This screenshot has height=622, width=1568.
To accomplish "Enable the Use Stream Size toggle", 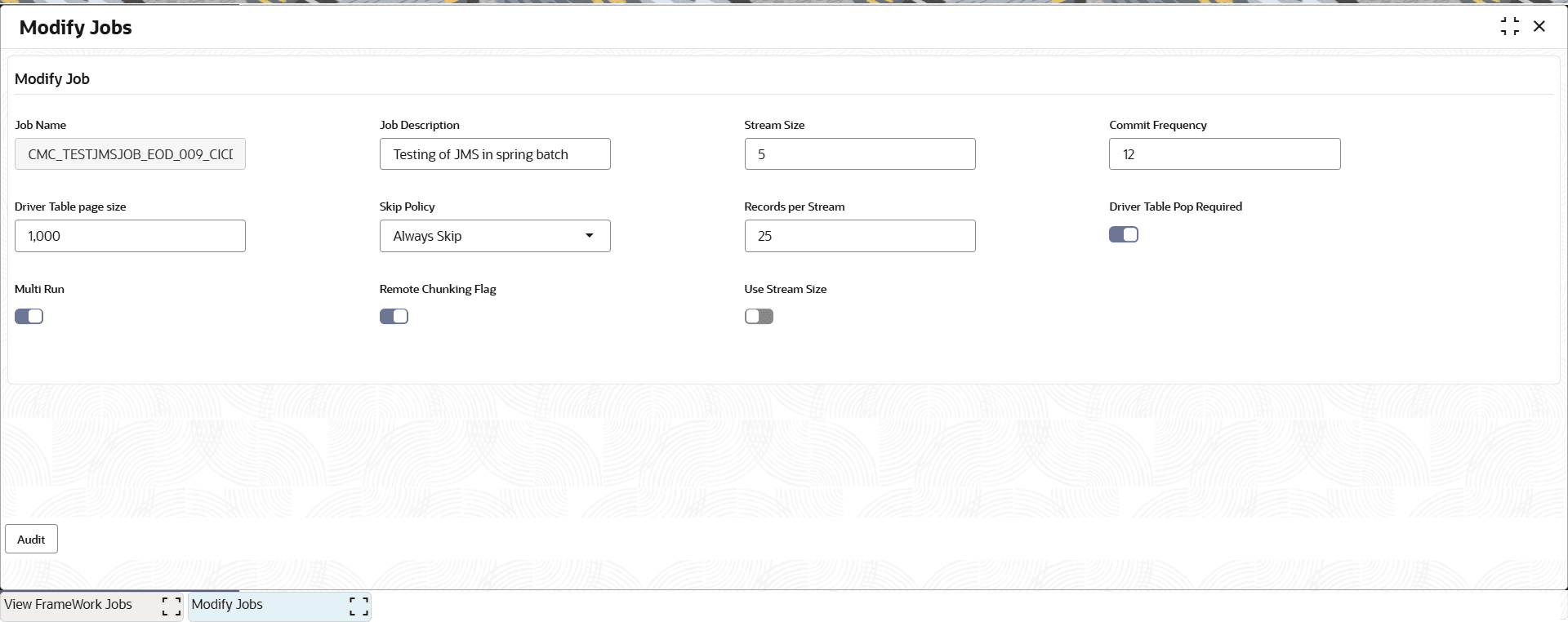I will click(759, 317).
